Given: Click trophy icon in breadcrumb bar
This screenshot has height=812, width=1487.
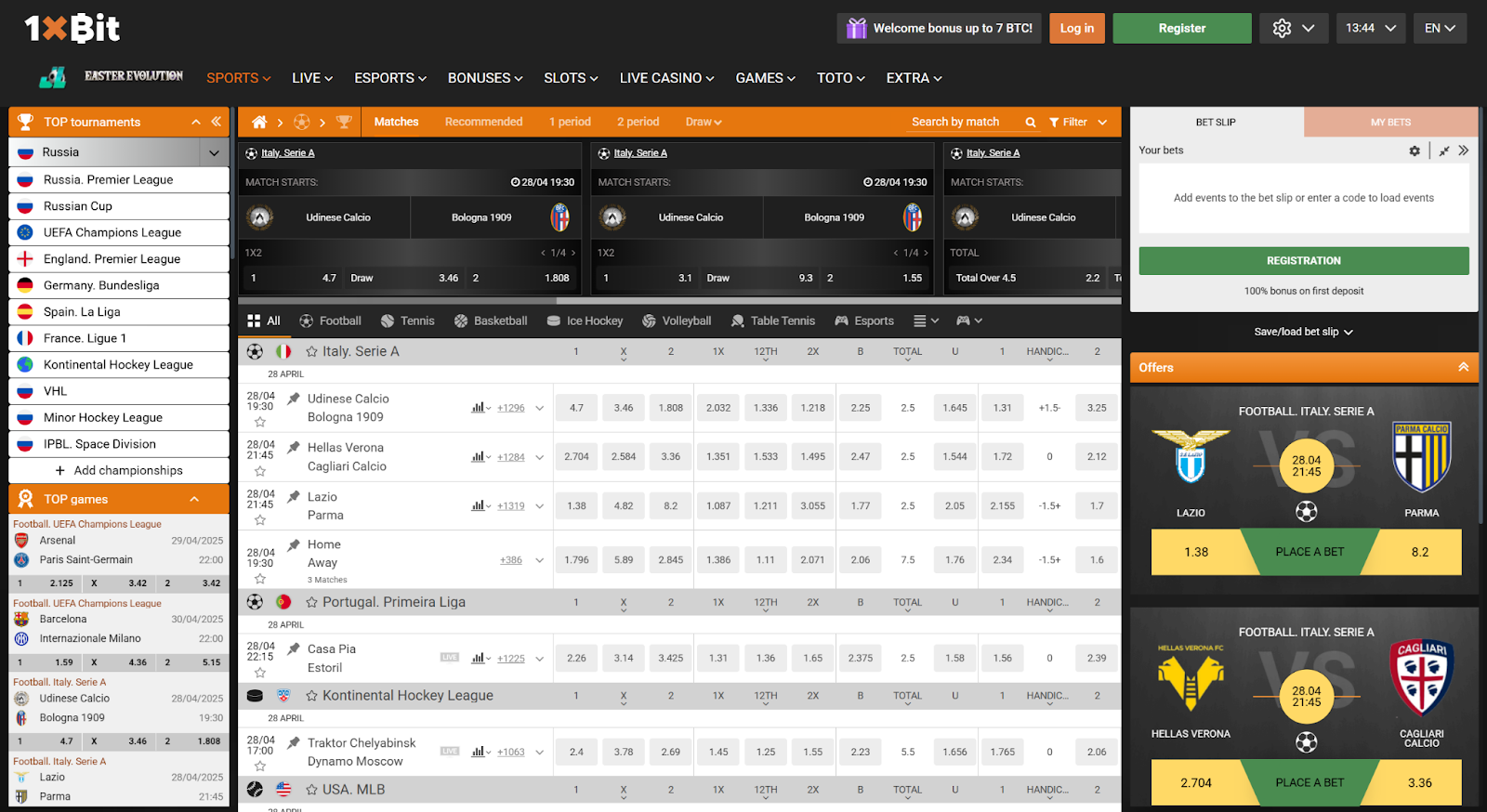Looking at the screenshot, I should coord(344,122).
